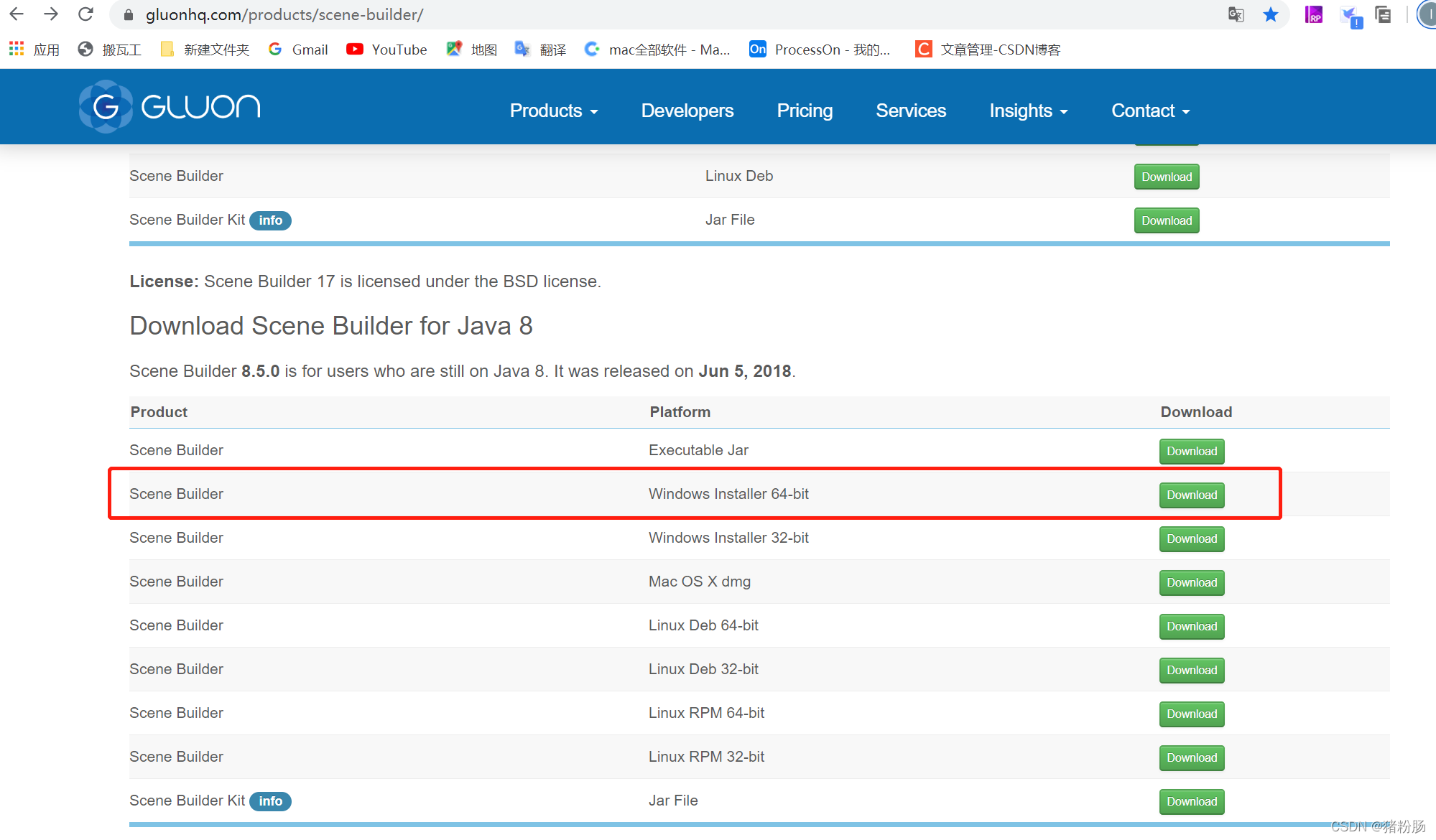Click 'Download Scene Builder for Java 8' heading
The height and width of the screenshot is (840, 1436).
(x=331, y=326)
